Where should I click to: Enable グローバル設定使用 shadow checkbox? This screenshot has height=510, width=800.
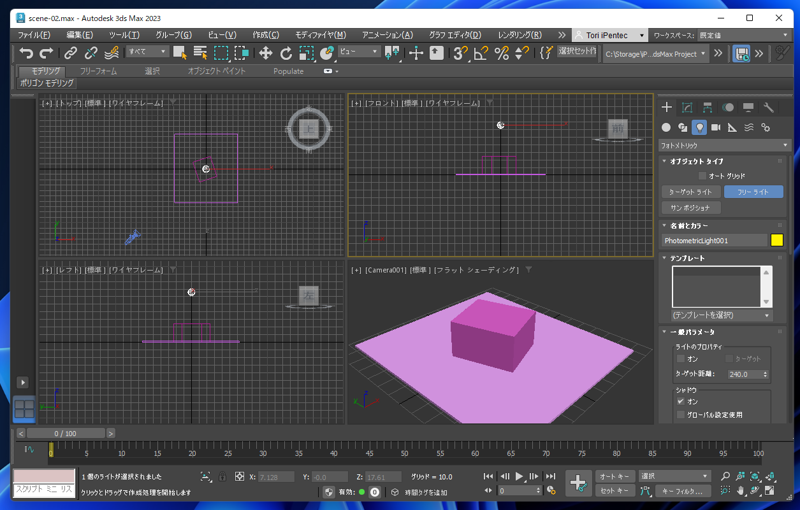coord(681,414)
